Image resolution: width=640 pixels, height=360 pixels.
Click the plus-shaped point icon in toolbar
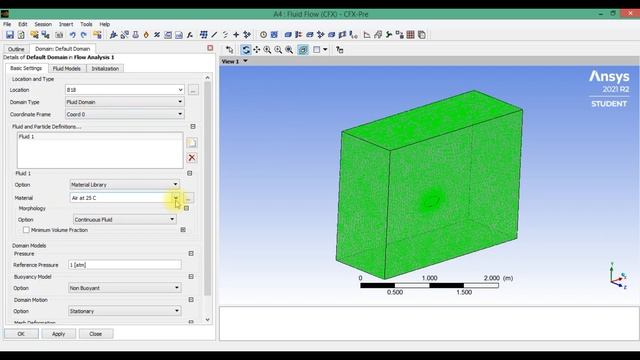tap(236, 35)
